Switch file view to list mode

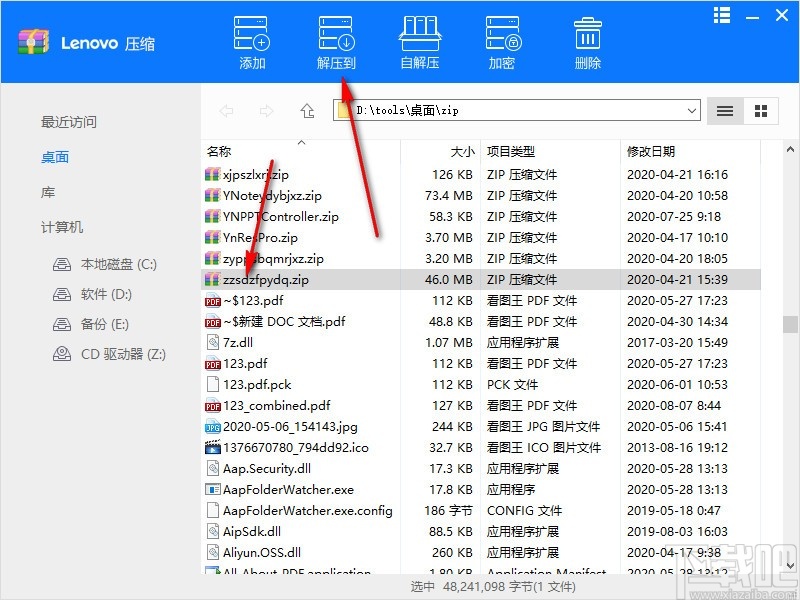[724, 111]
